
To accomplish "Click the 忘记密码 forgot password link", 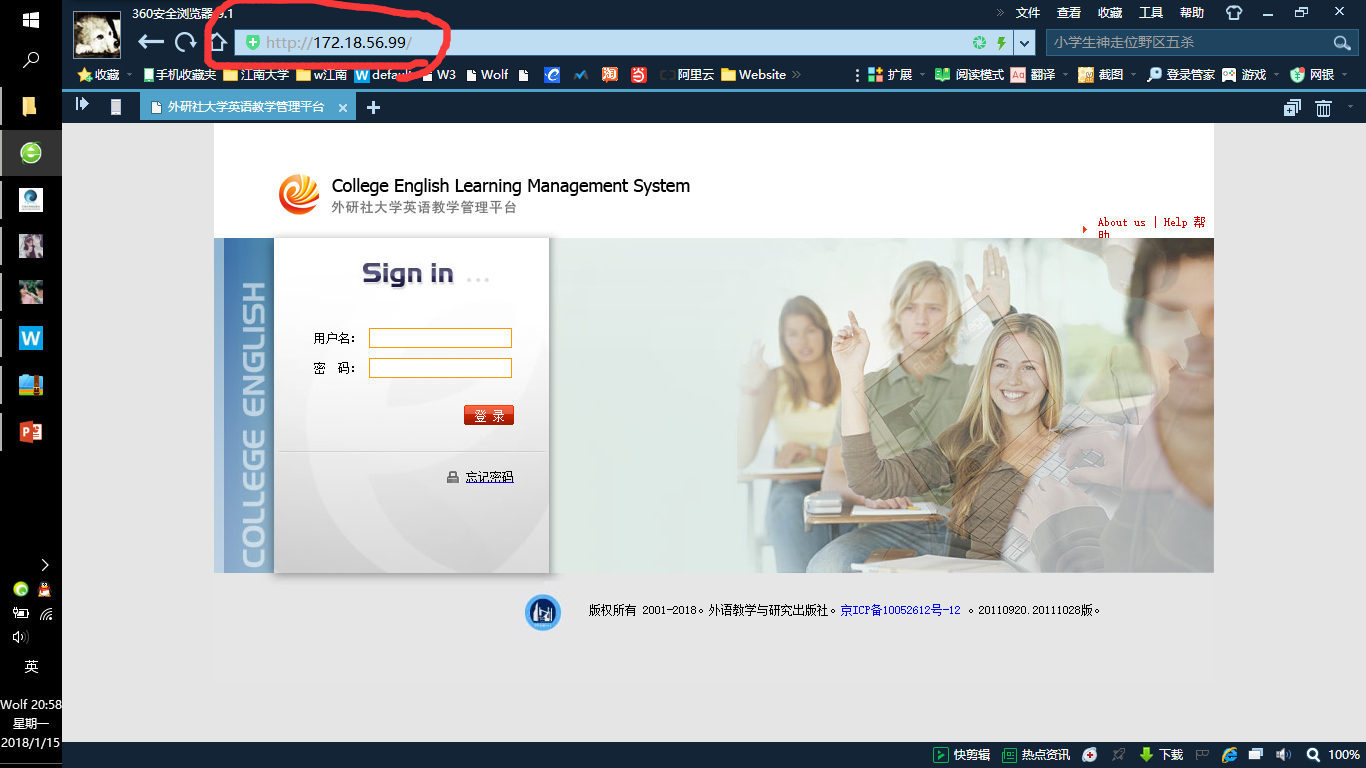I will 489,478.
